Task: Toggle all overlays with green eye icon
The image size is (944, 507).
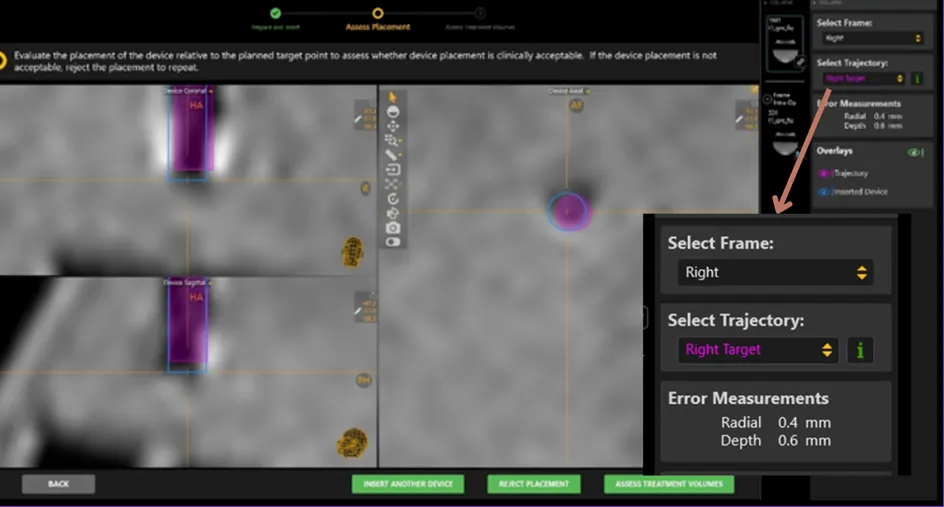Action: click(912, 152)
